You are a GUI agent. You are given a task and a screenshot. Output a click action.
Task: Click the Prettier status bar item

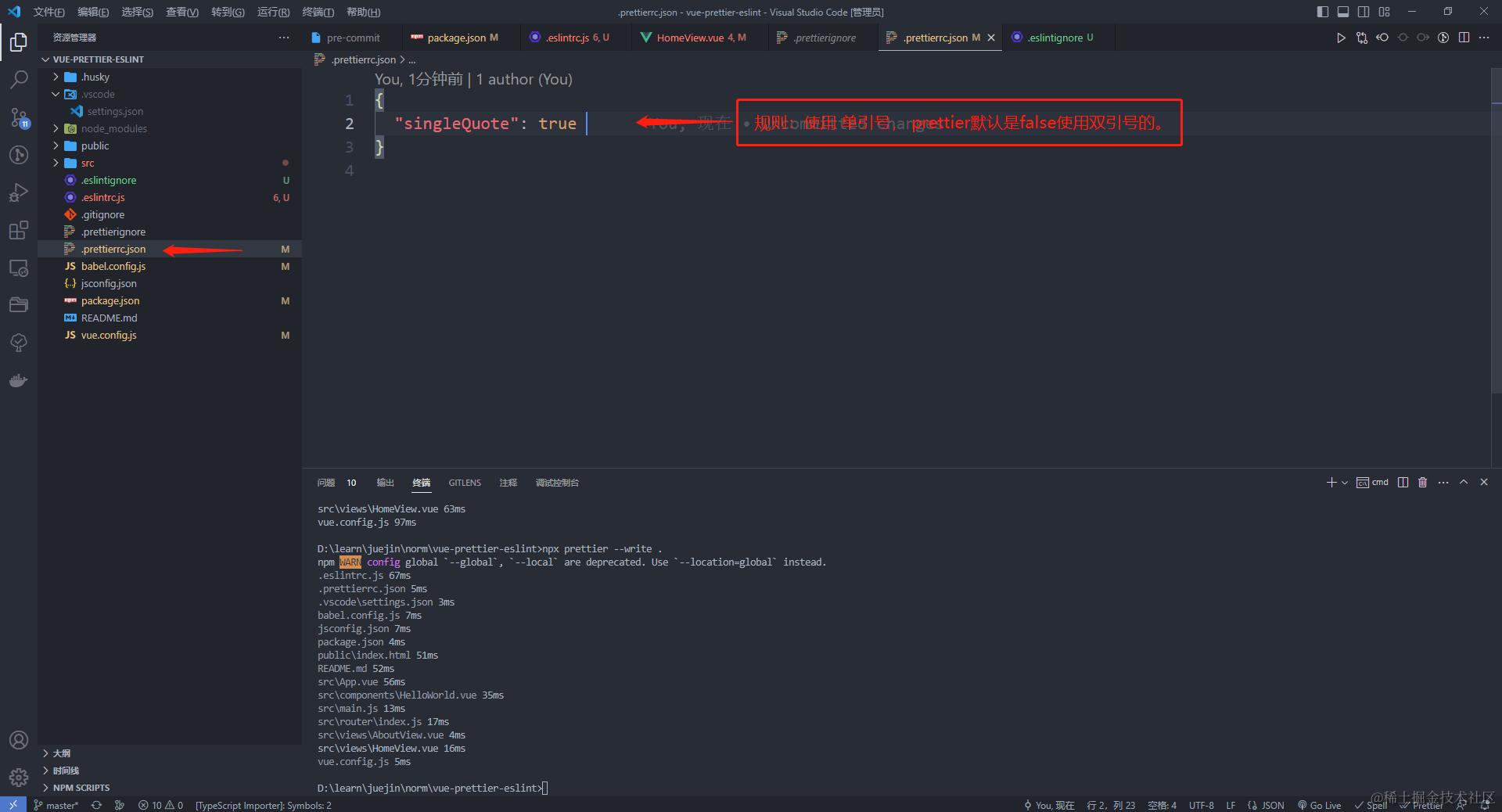point(1421,805)
